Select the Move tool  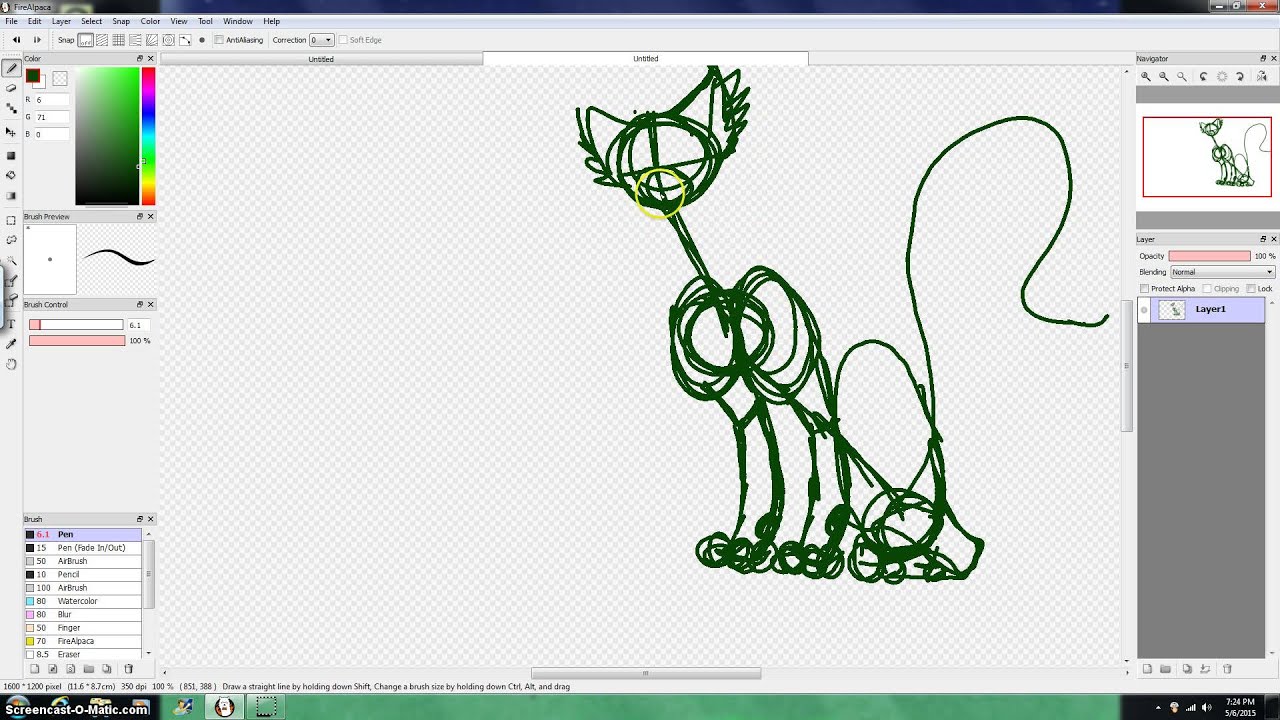pos(11,132)
